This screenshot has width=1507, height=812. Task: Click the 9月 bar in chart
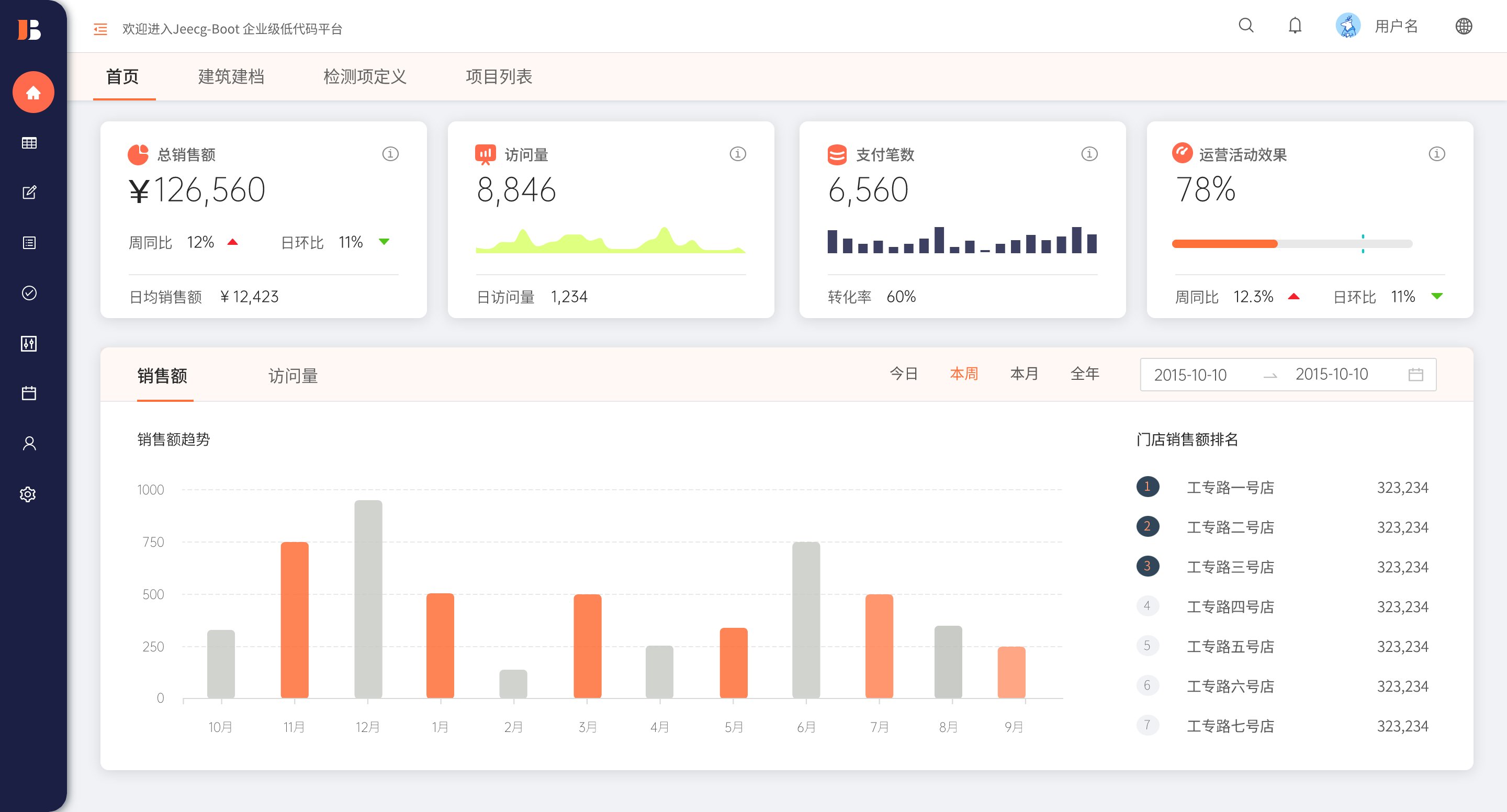click(1011, 672)
